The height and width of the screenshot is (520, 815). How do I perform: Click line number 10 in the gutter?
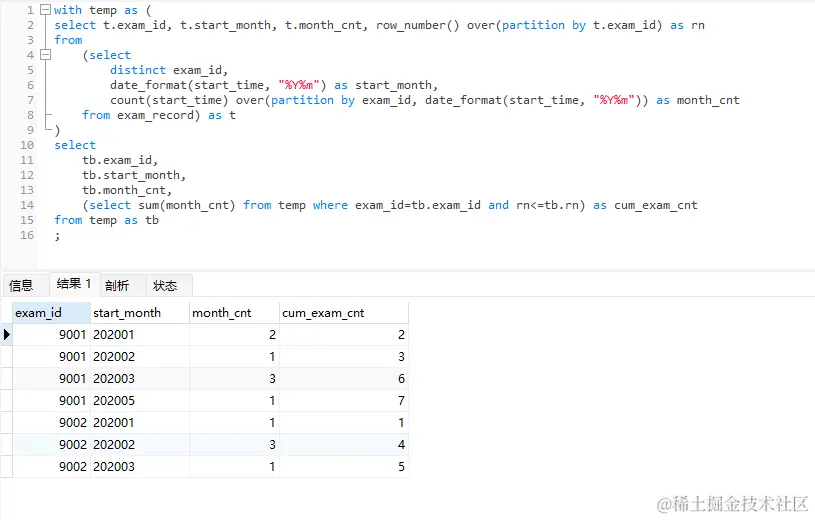click(27, 145)
